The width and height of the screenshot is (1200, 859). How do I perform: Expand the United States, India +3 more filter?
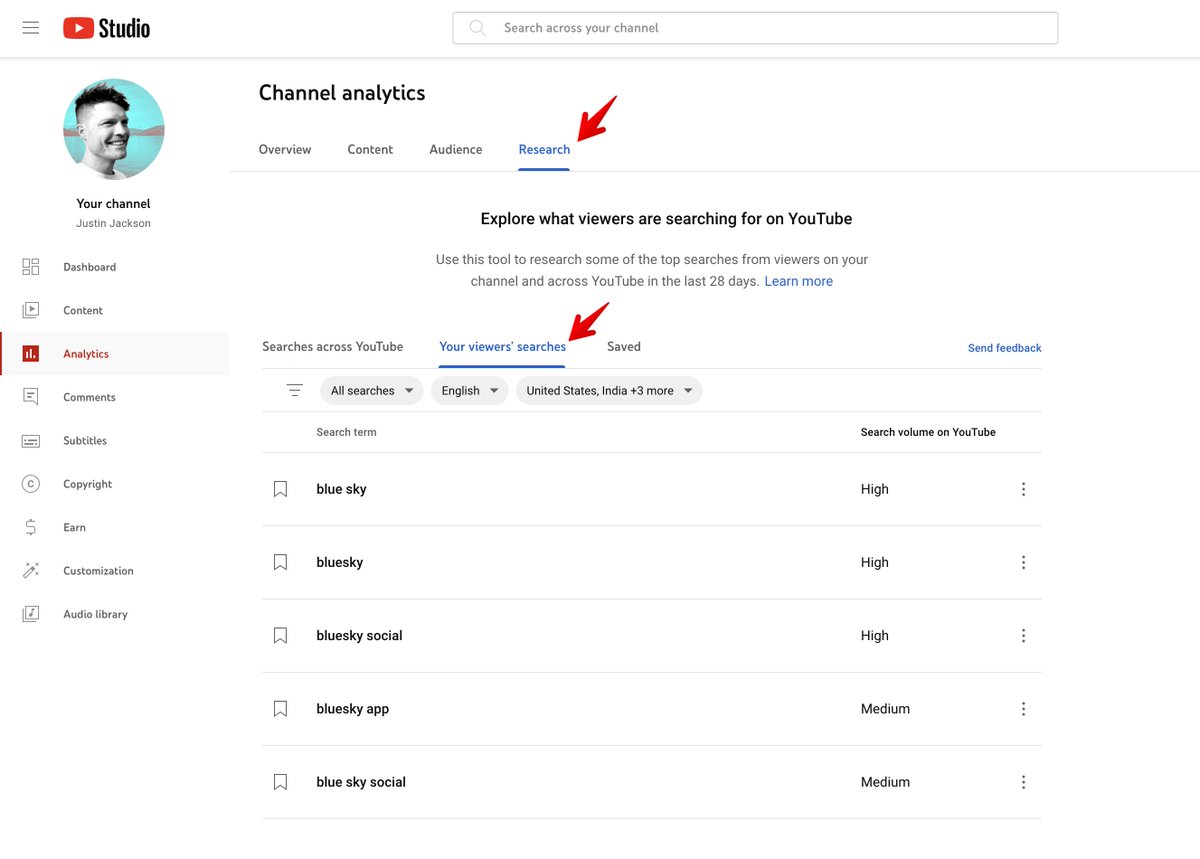609,391
